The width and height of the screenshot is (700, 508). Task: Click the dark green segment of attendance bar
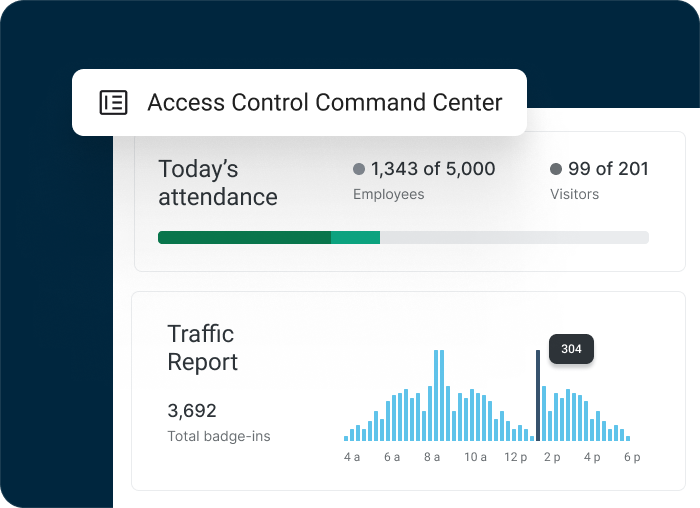244,237
